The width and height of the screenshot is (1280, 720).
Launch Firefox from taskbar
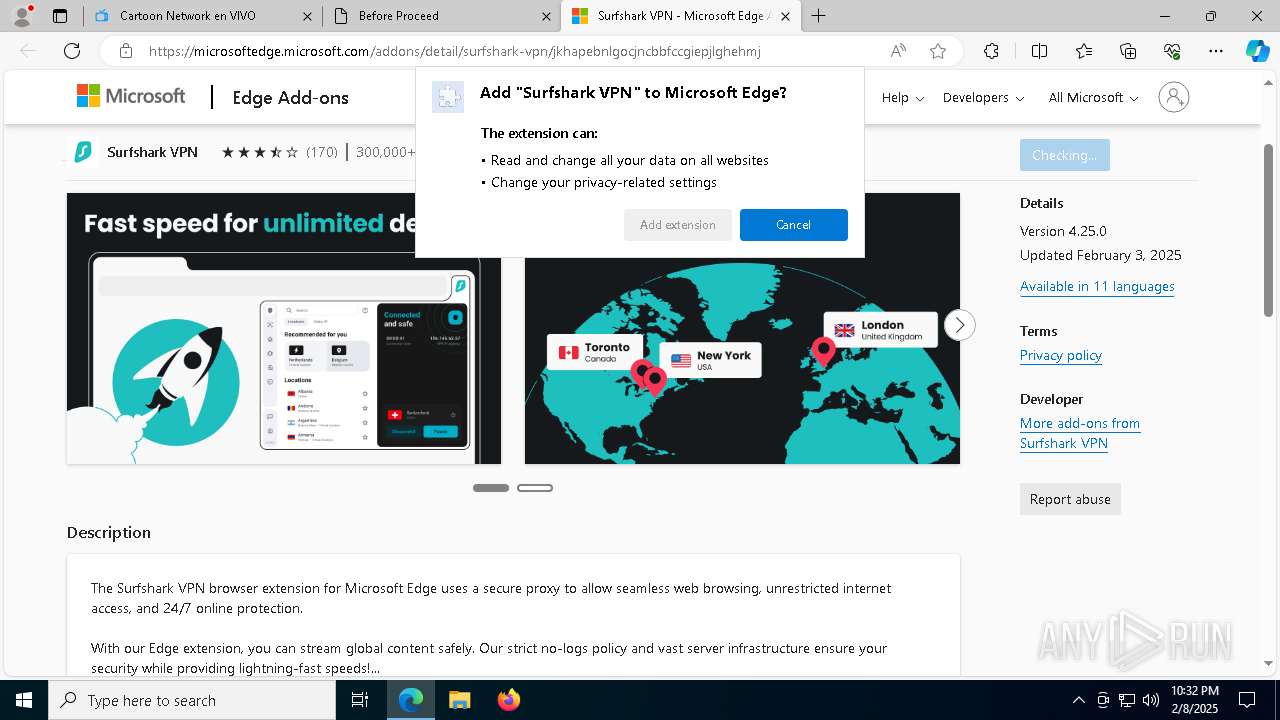coord(509,700)
